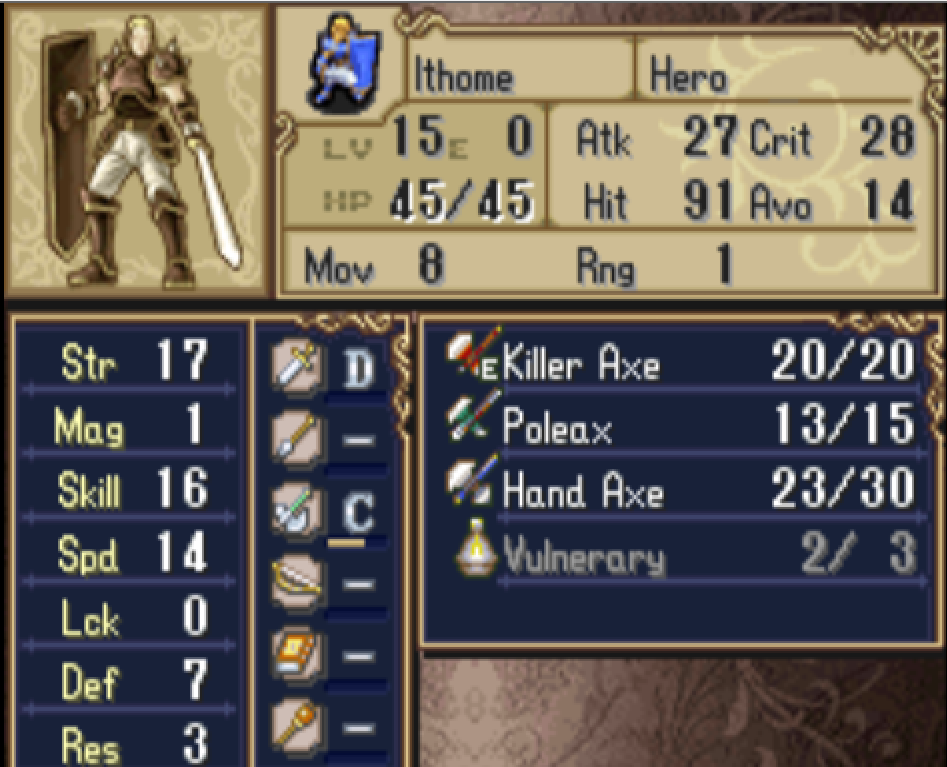The height and width of the screenshot is (767, 947).
Task: Click the Skill stat row
Action: [x=128, y=489]
